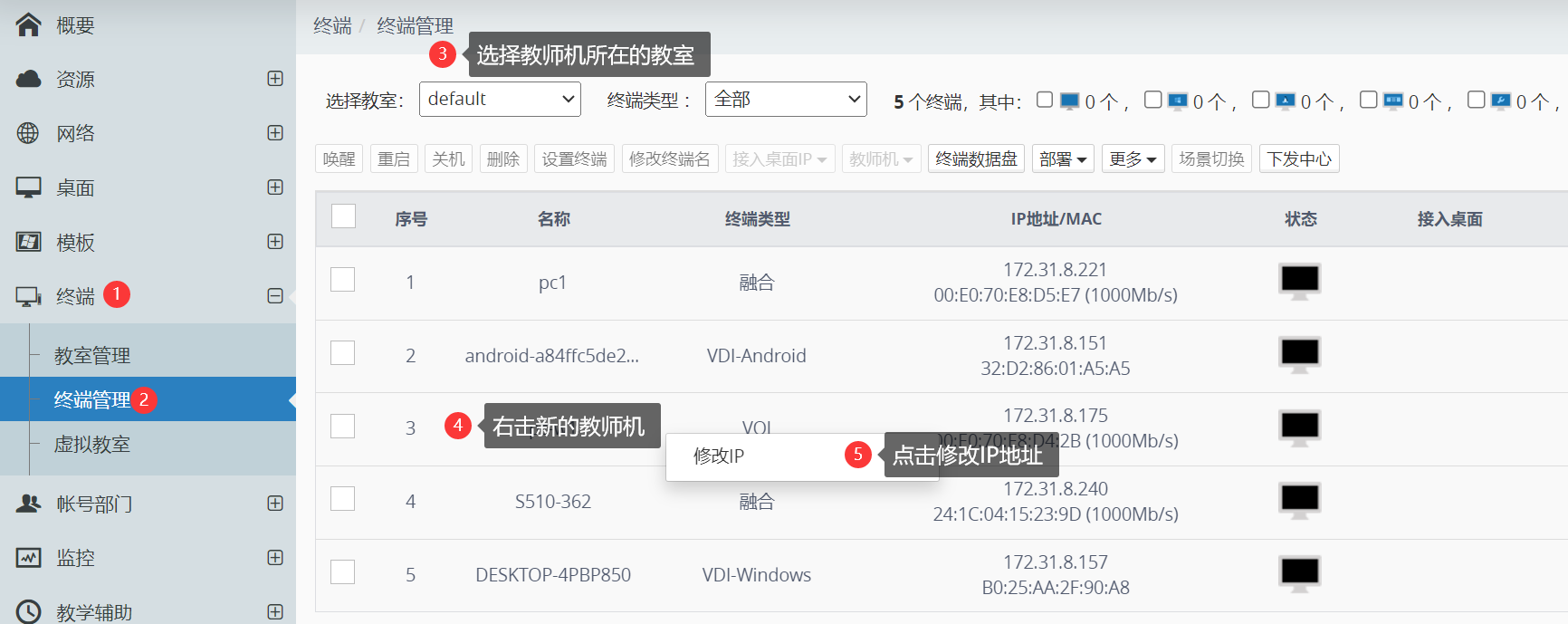Click the users icon for 帐号部门
This screenshot has height=624, width=1568.
[x=28, y=504]
